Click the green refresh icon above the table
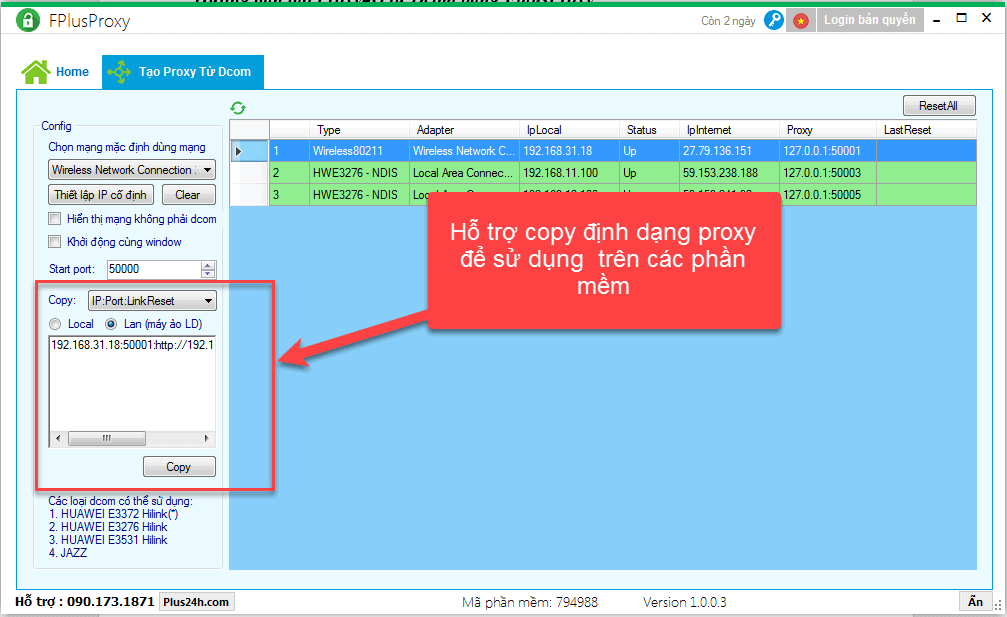The width and height of the screenshot is (1007, 617). point(238,108)
